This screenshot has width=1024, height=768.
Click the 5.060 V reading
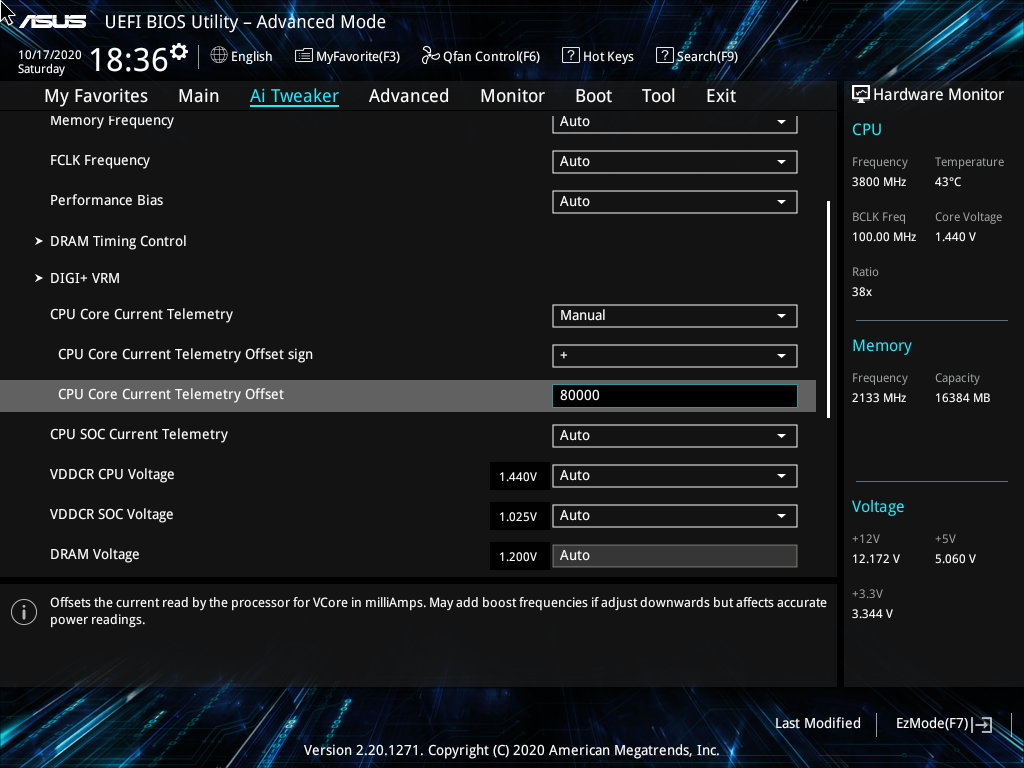click(x=955, y=559)
